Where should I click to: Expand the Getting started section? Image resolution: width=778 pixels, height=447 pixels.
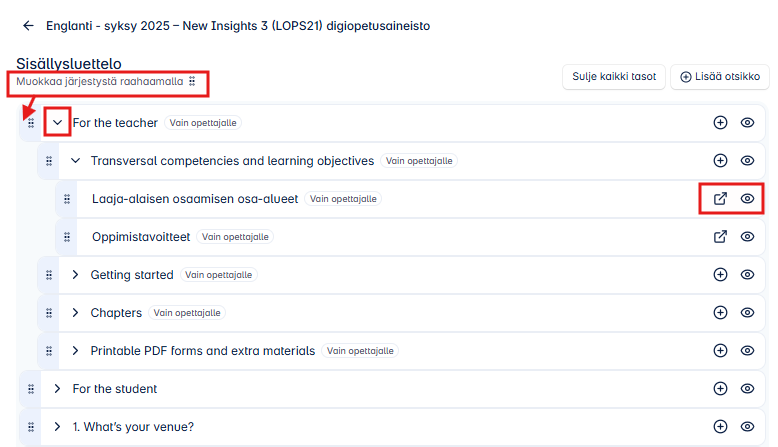pos(75,275)
